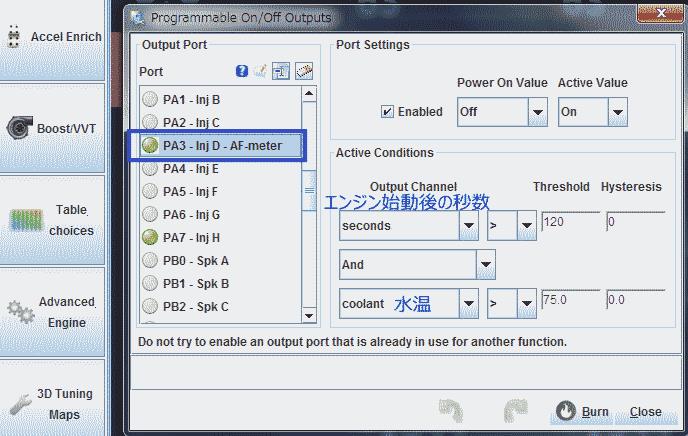Click the redo arrow icon at the bottom

click(x=516, y=411)
